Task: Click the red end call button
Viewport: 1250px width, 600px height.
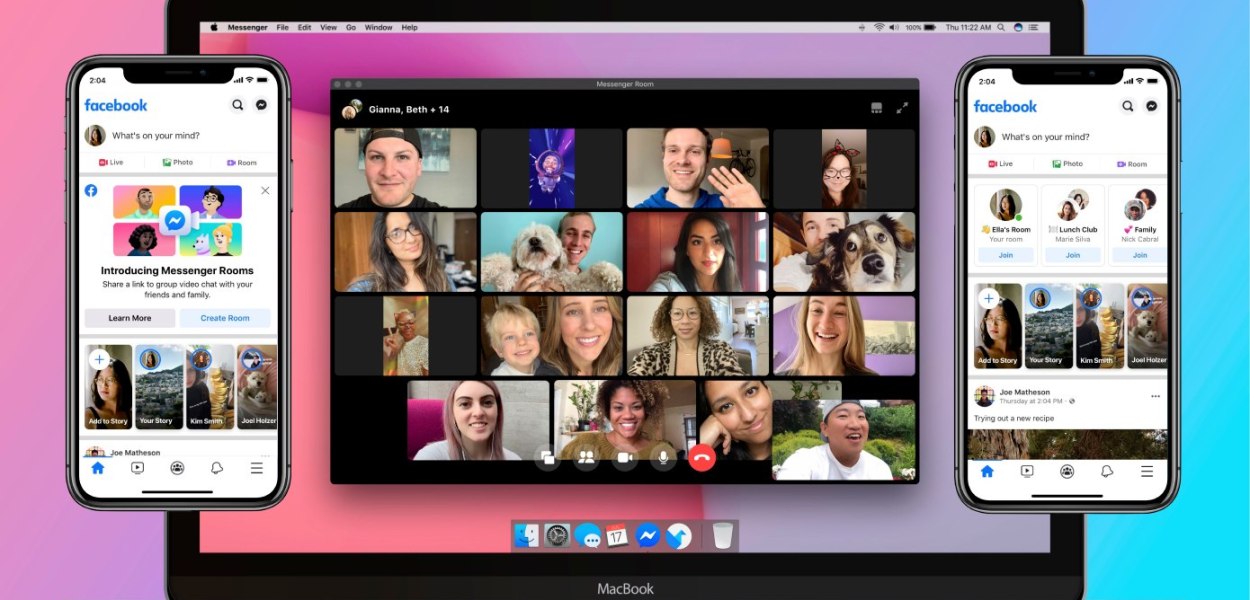Action: point(702,458)
